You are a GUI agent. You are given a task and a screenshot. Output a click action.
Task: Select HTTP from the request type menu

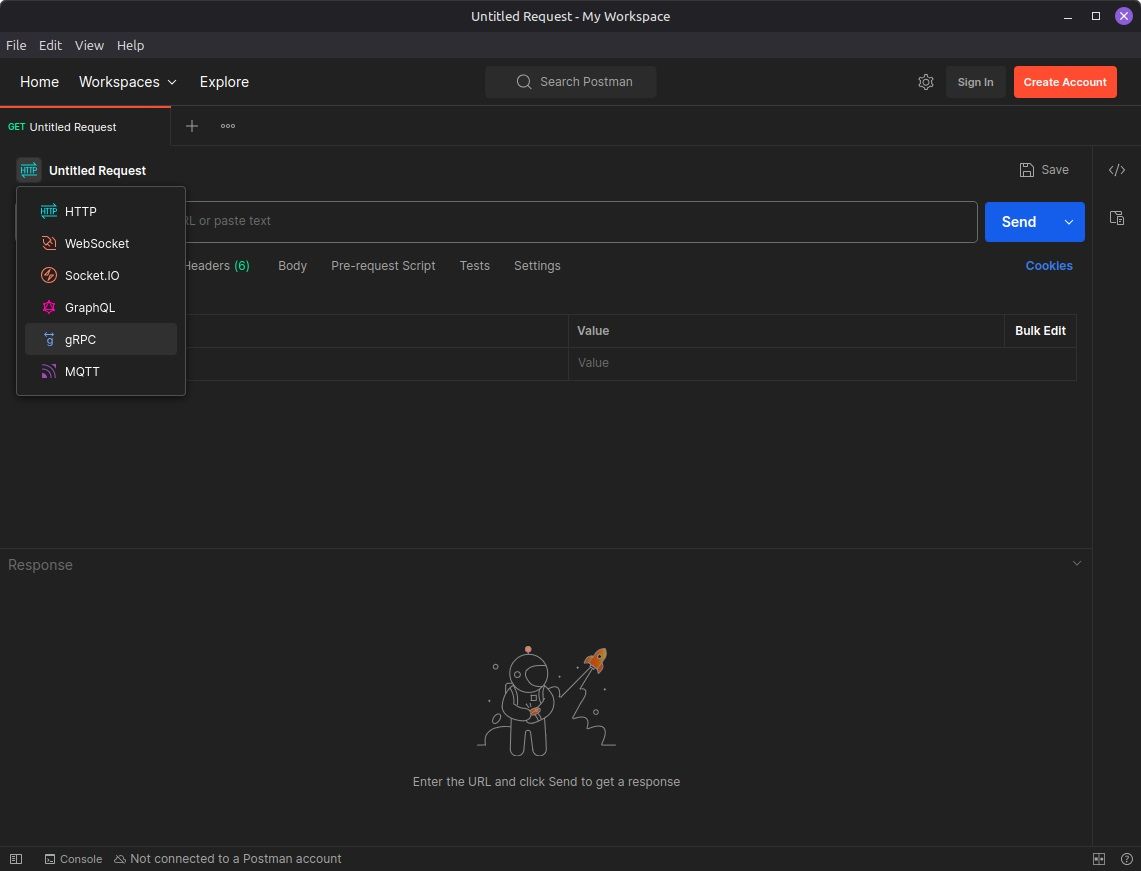coord(81,212)
